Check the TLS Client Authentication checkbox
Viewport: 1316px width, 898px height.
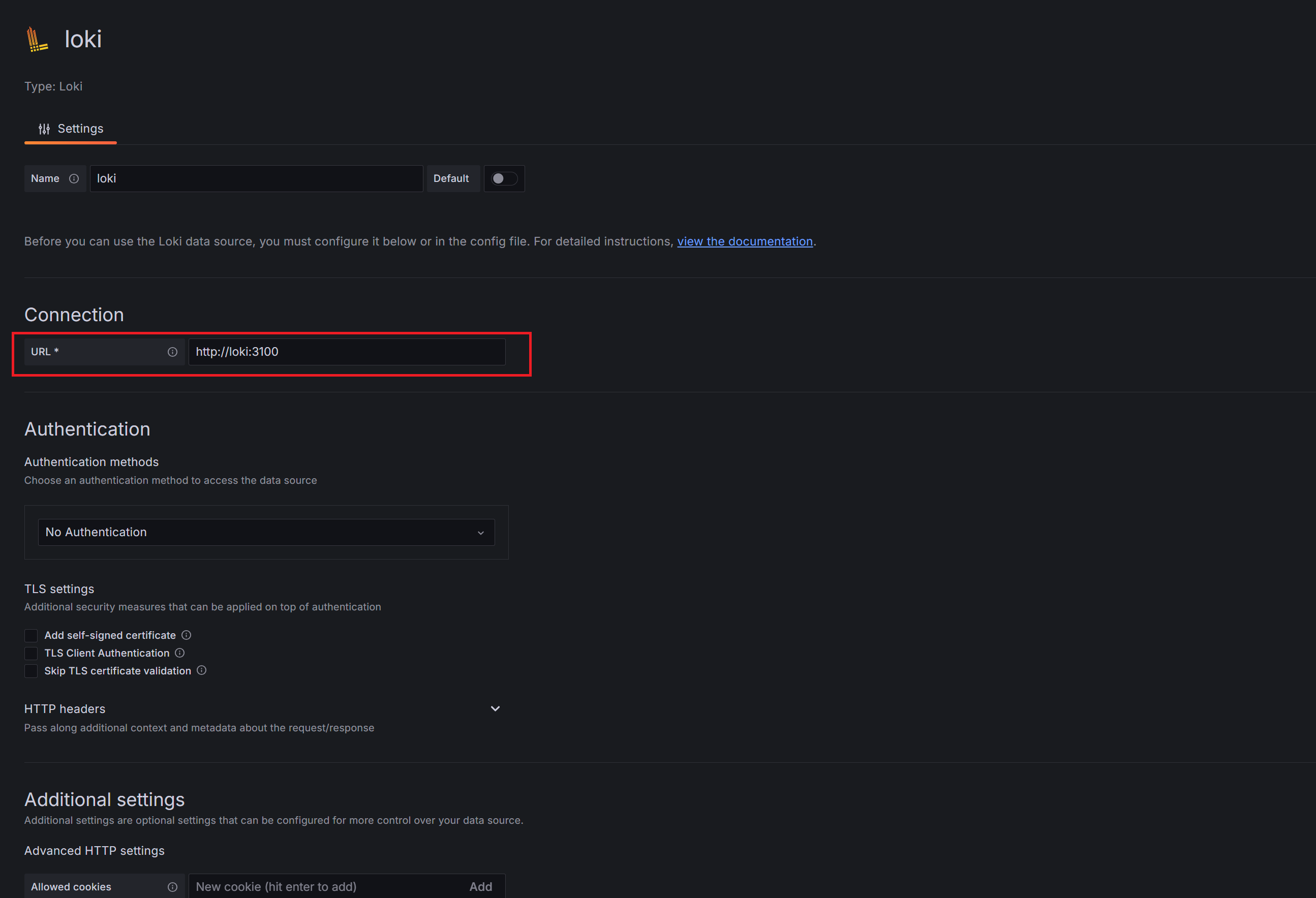pos(31,654)
